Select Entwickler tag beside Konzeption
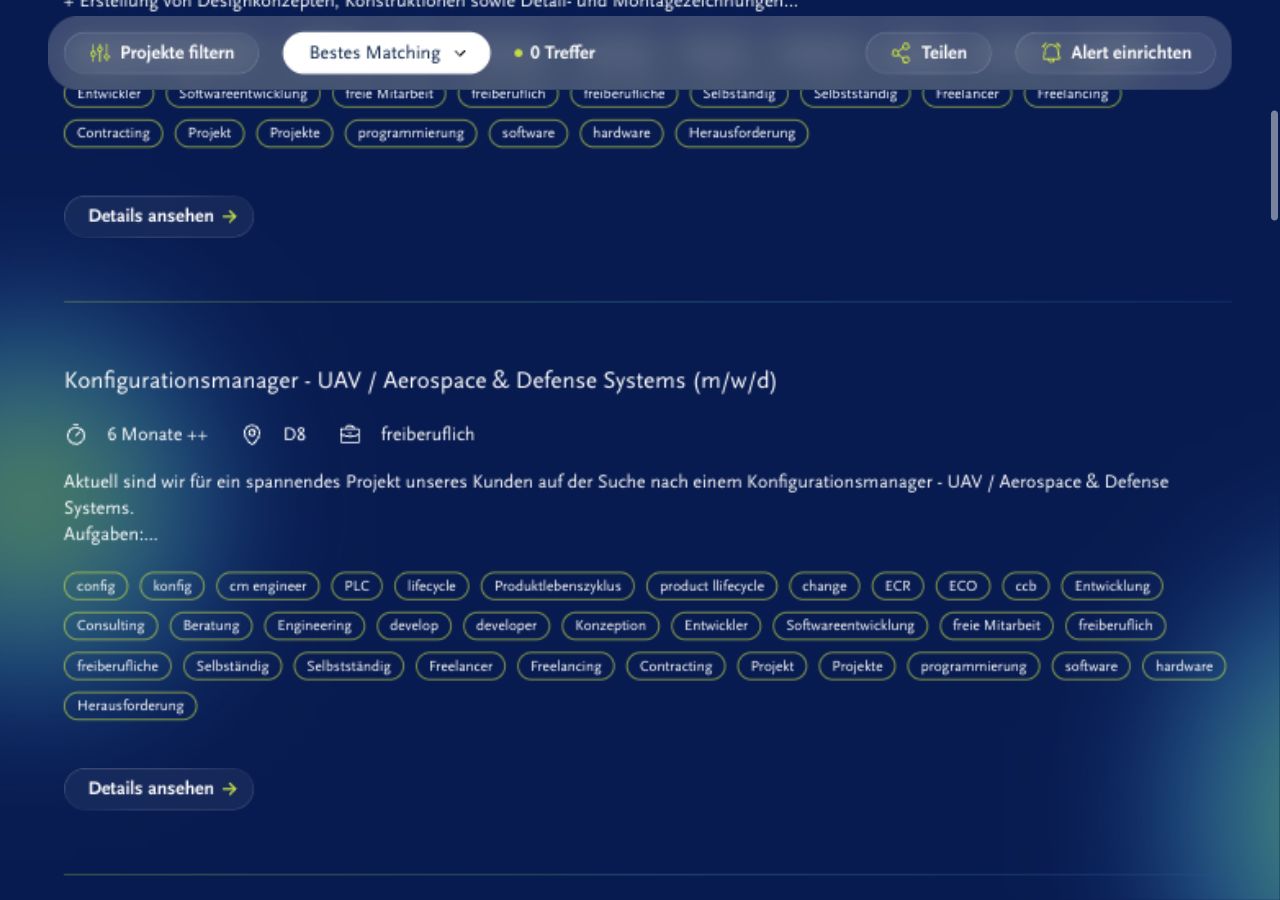Viewport: 1280px width, 900px height. tap(716, 626)
